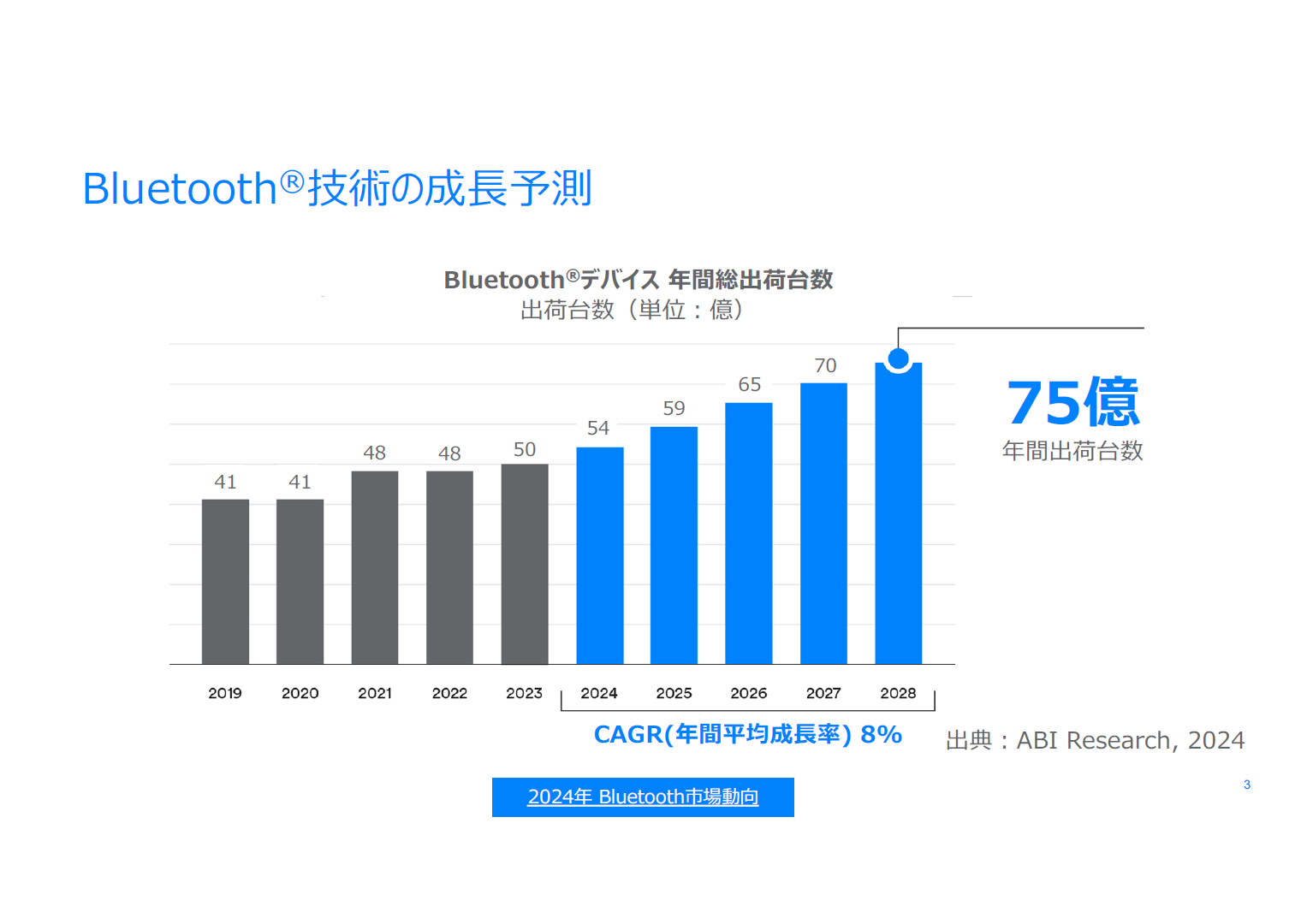Click the axis label 2019
1307x924 pixels.
click(225, 693)
